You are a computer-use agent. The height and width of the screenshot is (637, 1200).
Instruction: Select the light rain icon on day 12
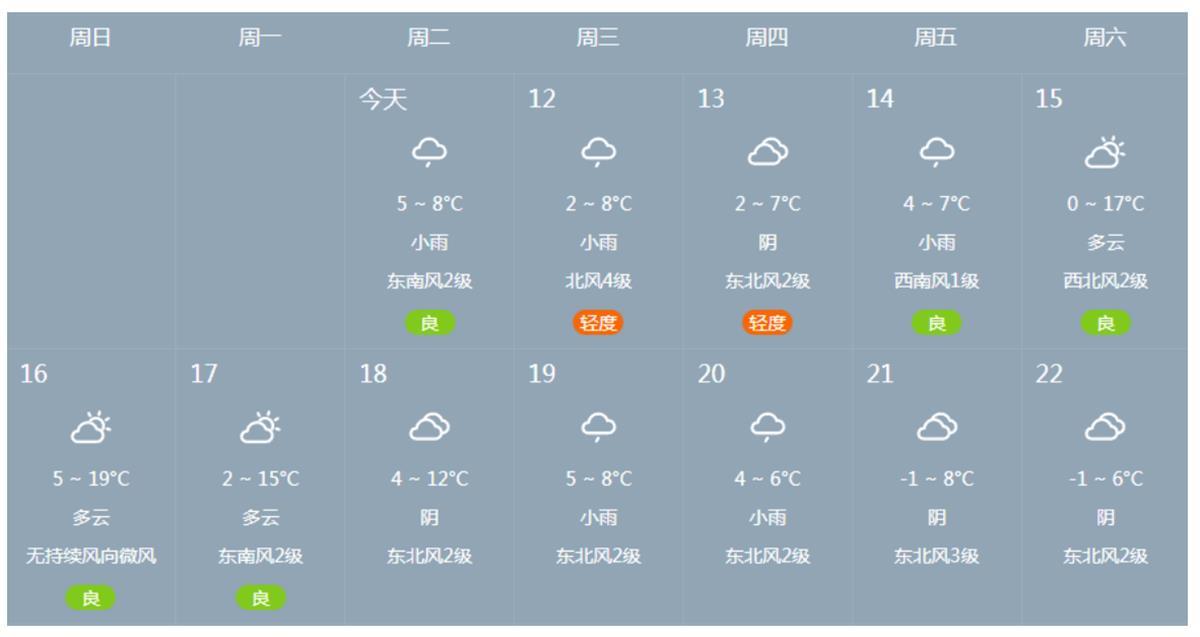coord(598,150)
